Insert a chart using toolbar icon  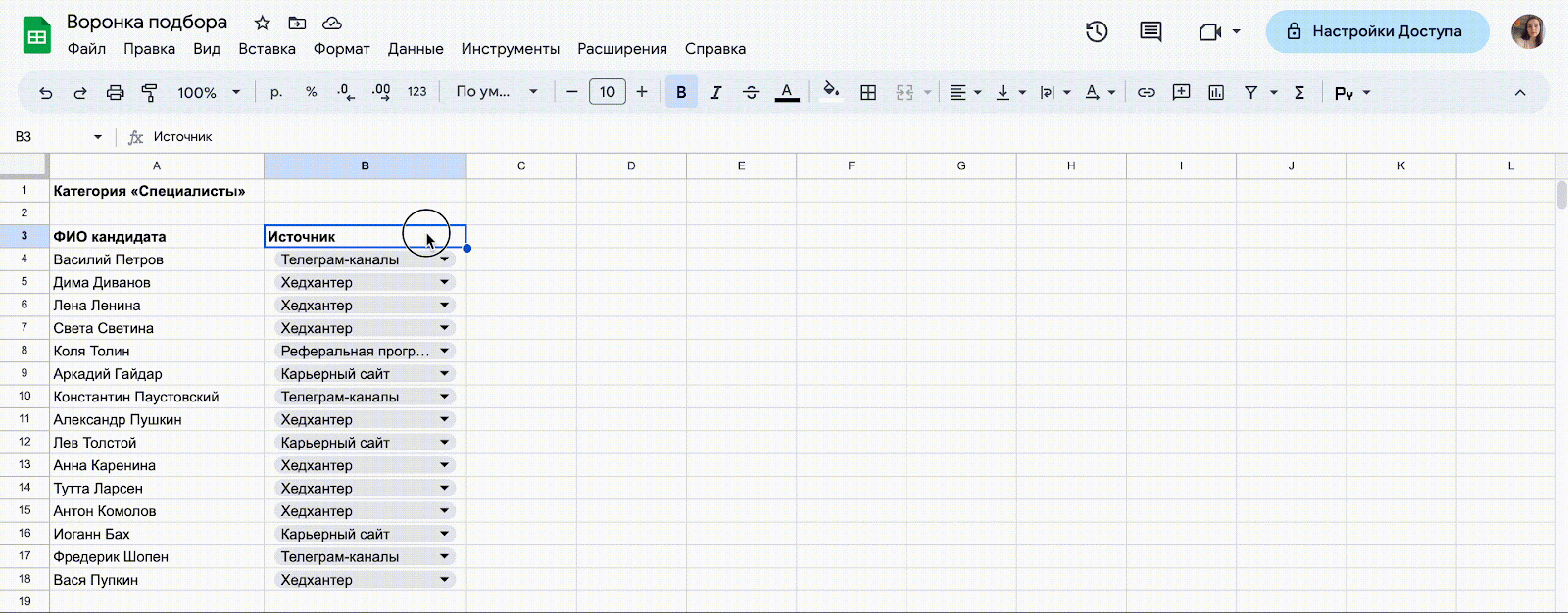[1216, 92]
